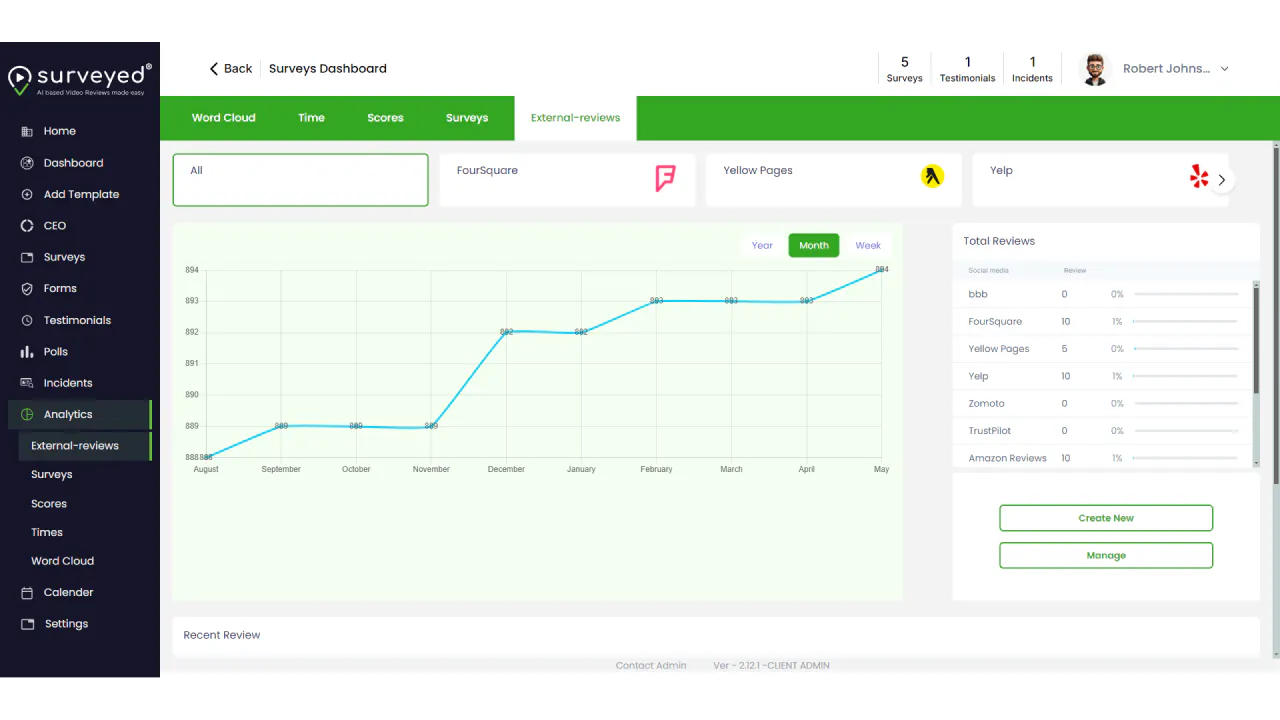Collapse the Analytics sidebar section

point(80,414)
